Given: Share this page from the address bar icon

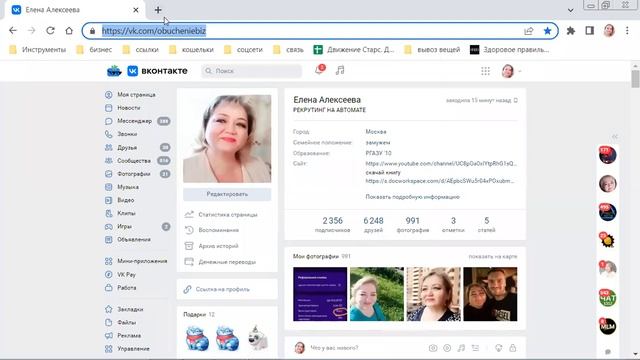Looking at the screenshot, I should pos(529,31).
